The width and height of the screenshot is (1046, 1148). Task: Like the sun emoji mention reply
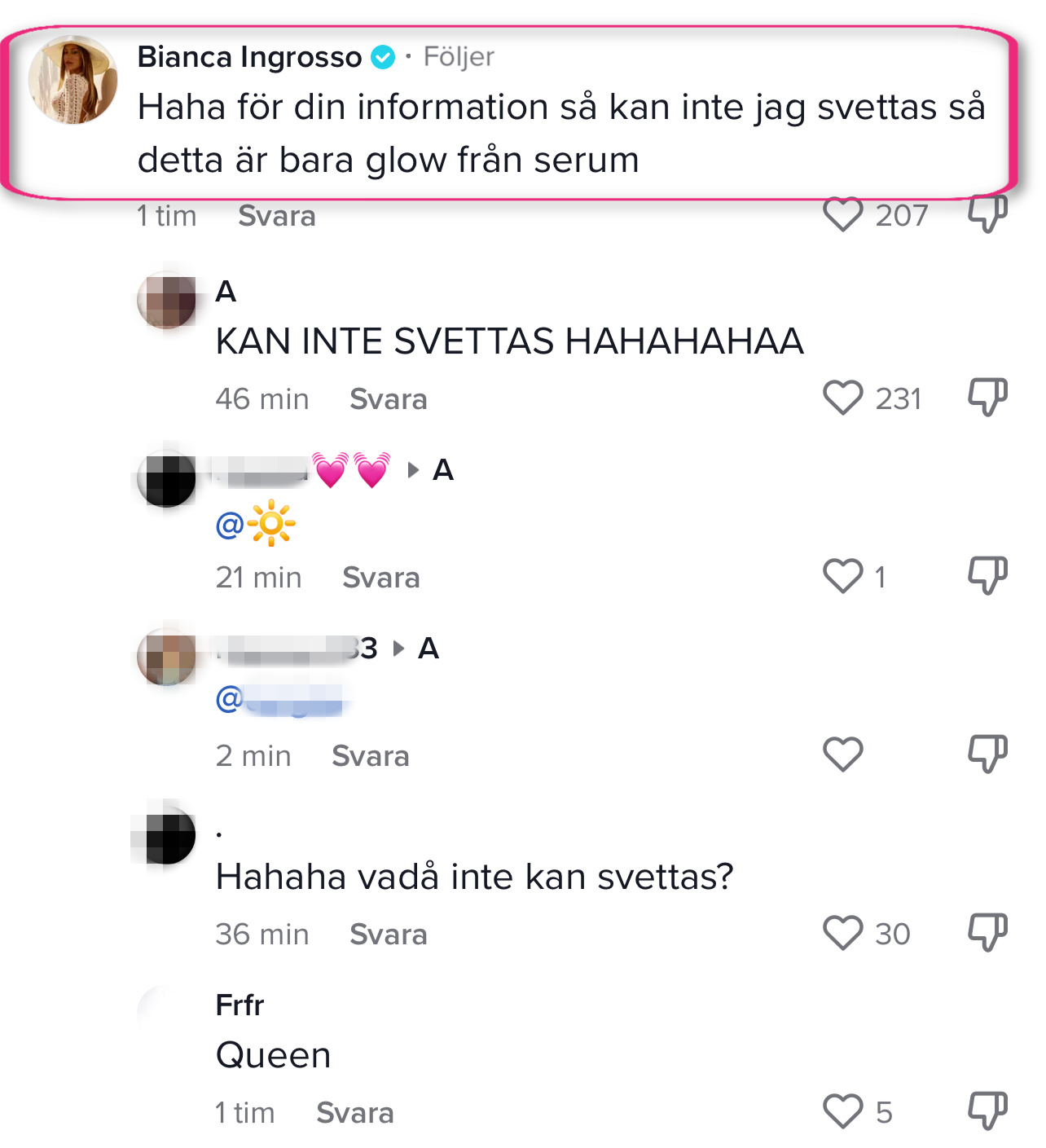coord(842,577)
